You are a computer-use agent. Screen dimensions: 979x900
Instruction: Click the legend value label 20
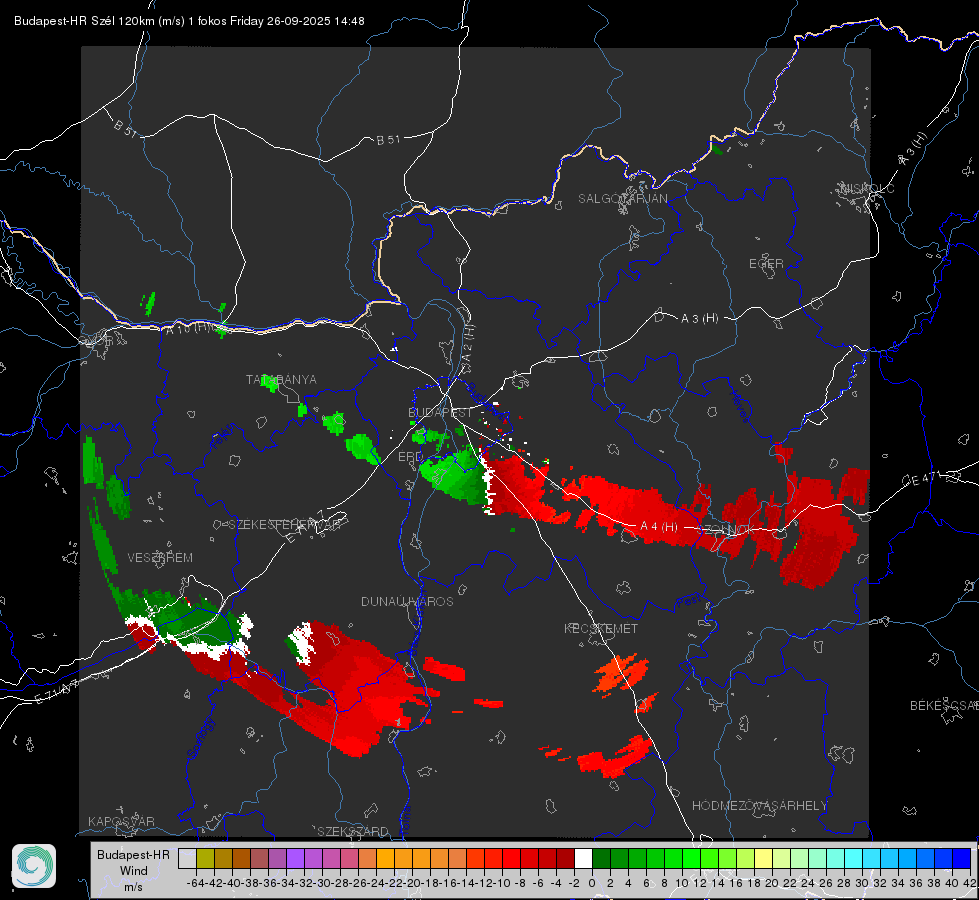(772, 883)
